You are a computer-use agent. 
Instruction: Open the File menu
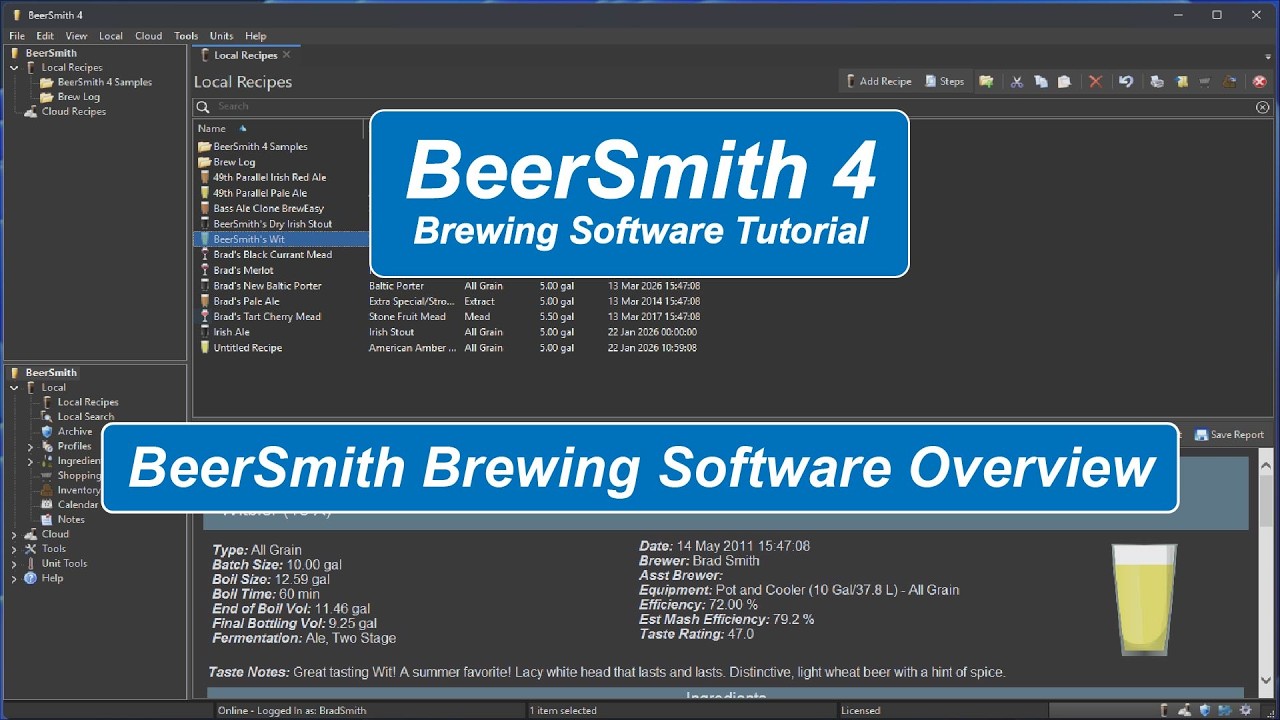tap(17, 36)
